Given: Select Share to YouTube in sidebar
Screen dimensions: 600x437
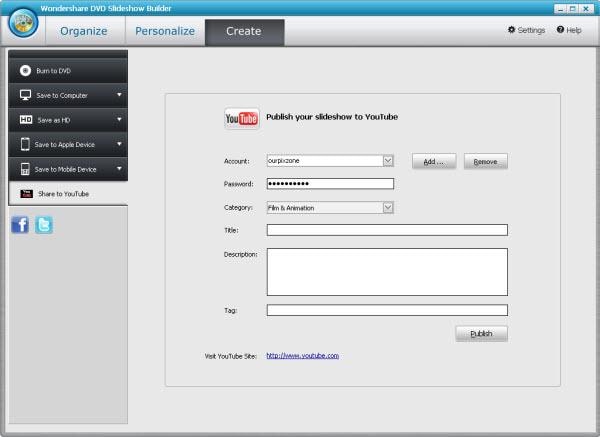Looking at the screenshot, I should click(68, 194).
